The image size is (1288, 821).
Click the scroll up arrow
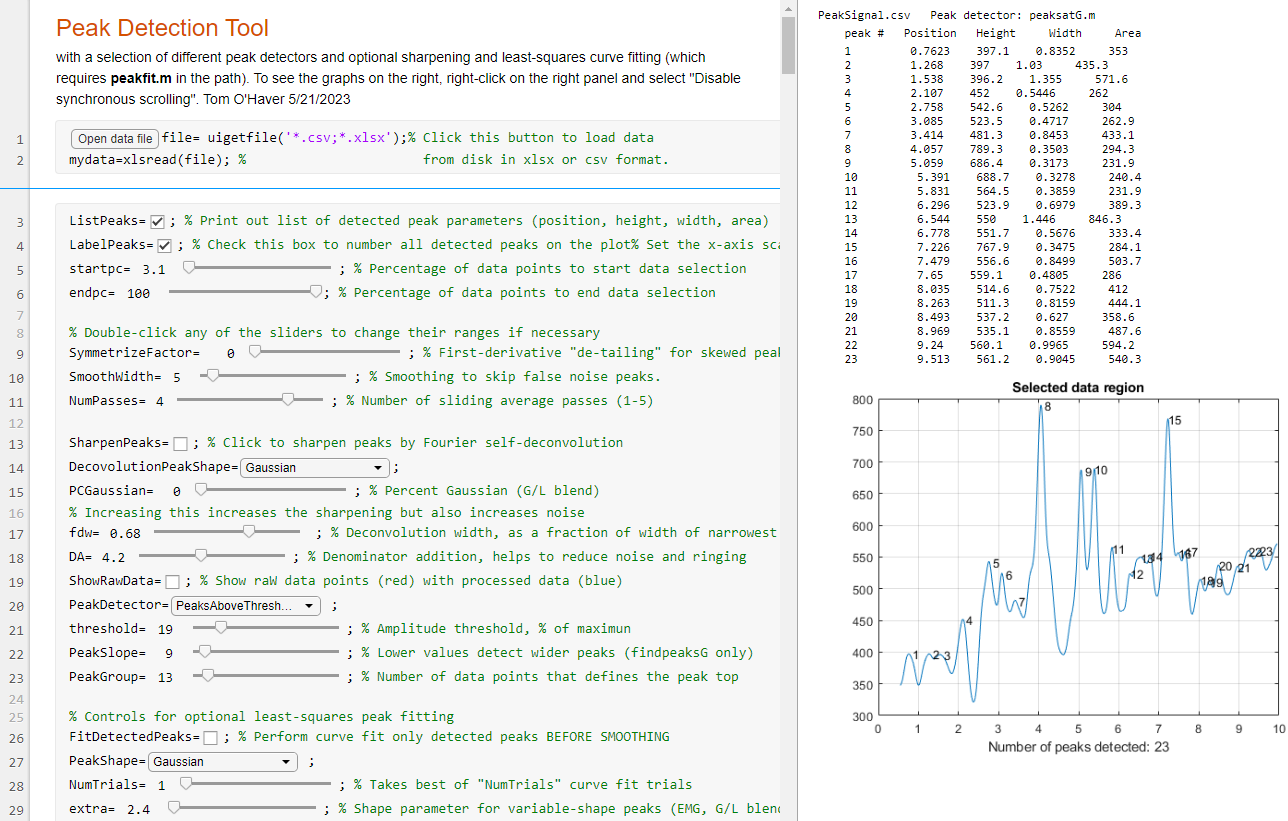click(x=789, y=10)
